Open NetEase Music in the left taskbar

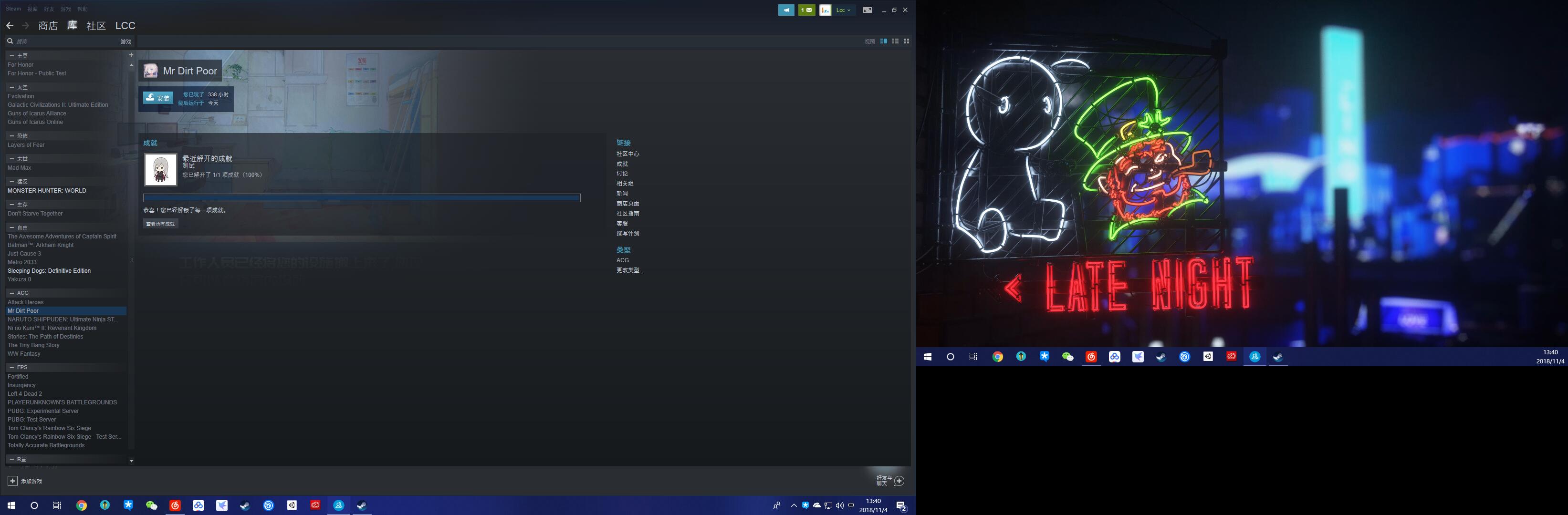175,505
